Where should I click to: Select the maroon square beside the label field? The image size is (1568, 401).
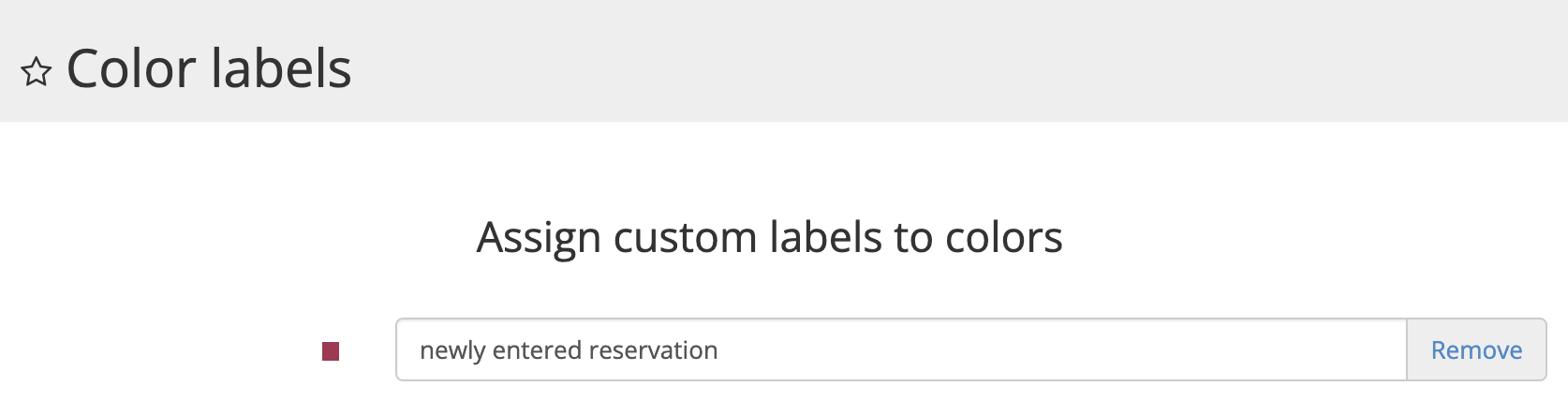[331, 351]
